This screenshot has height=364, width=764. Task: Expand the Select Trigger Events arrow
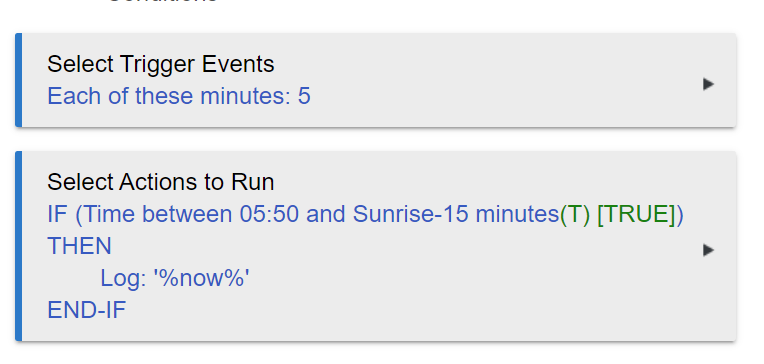tap(708, 84)
